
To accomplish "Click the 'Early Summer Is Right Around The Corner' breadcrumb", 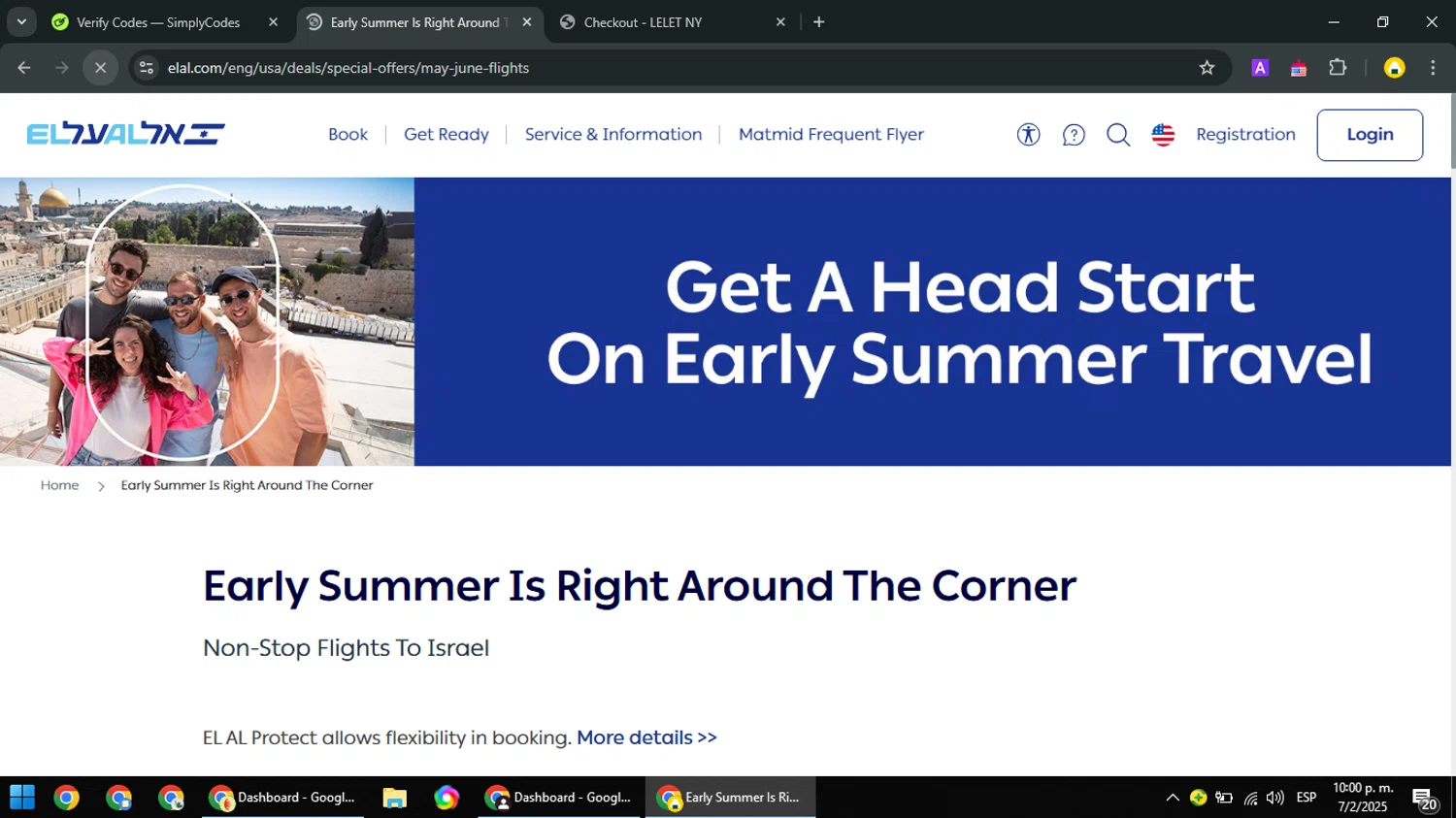I will pyautogui.click(x=247, y=485).
